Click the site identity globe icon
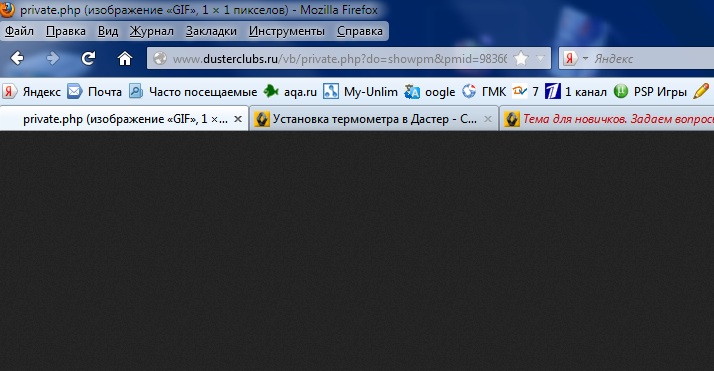714x371 pixels. tap(160, 58)
